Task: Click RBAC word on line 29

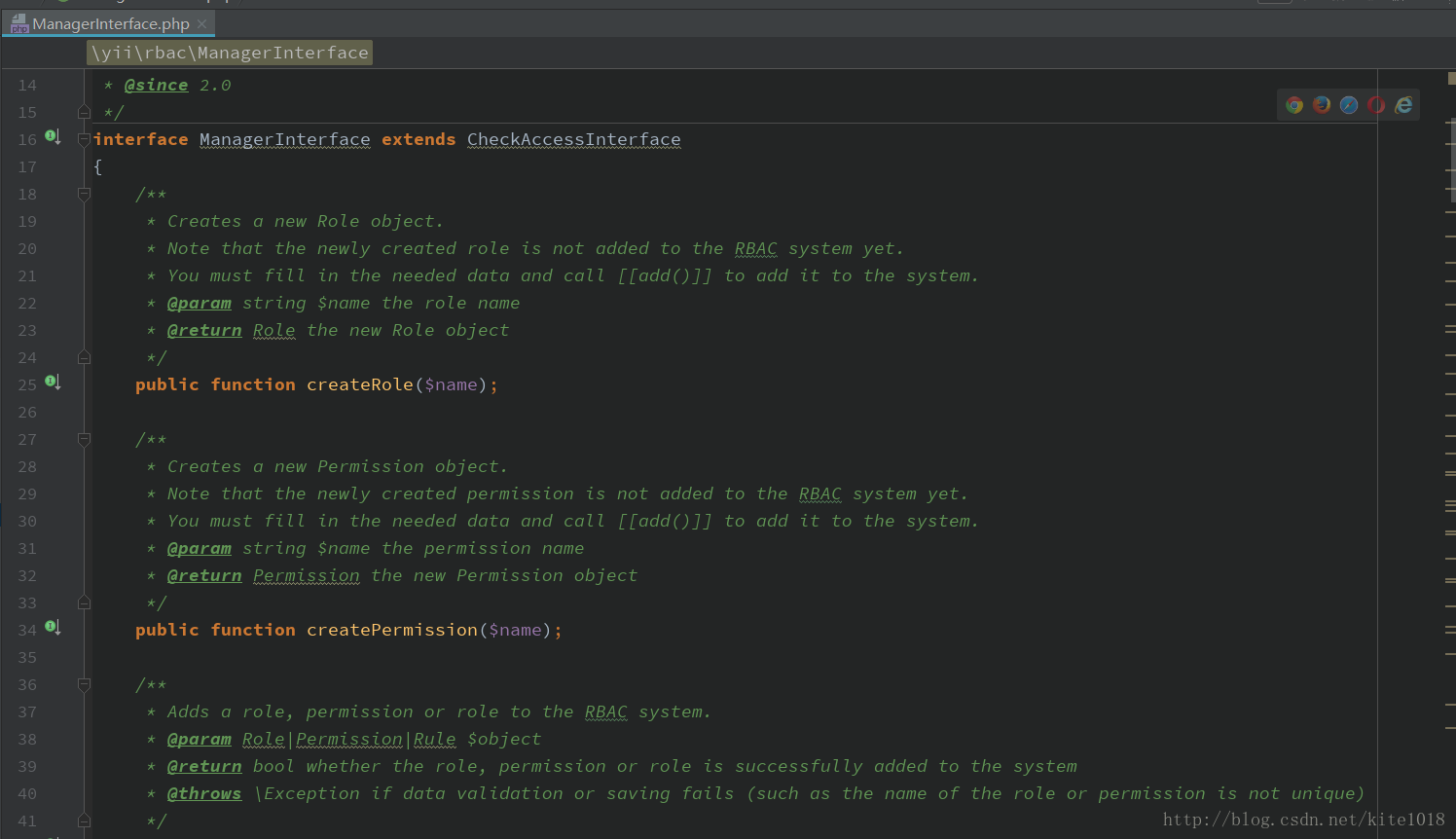Action: click(820, 494)
